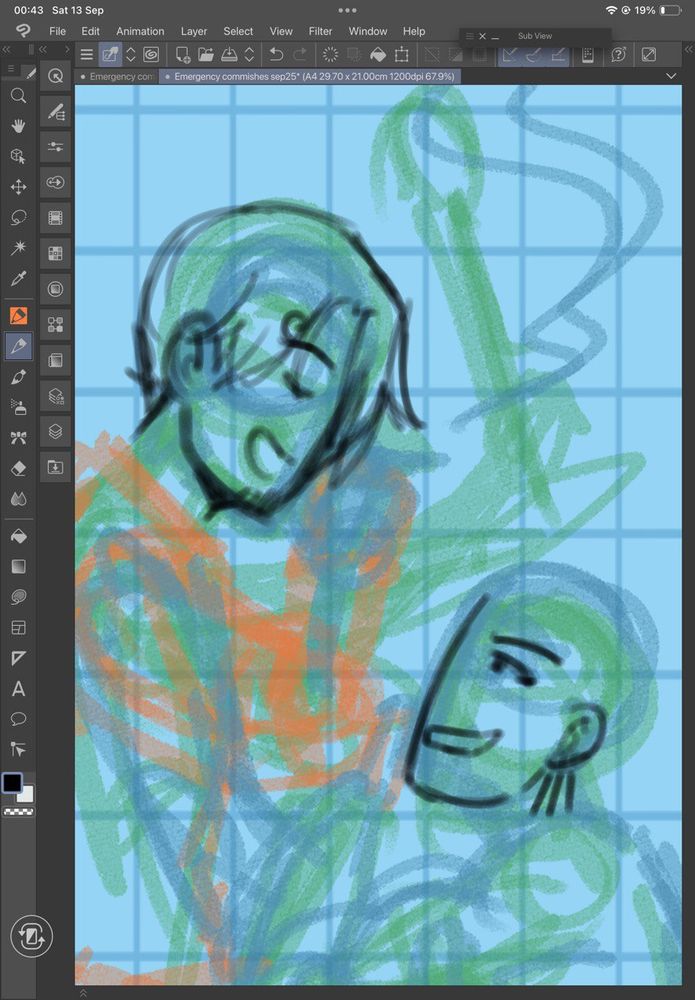This screenshot has width=695, height=1000.
Task: Undo the last stroke
Action: [x=276, y=55]
